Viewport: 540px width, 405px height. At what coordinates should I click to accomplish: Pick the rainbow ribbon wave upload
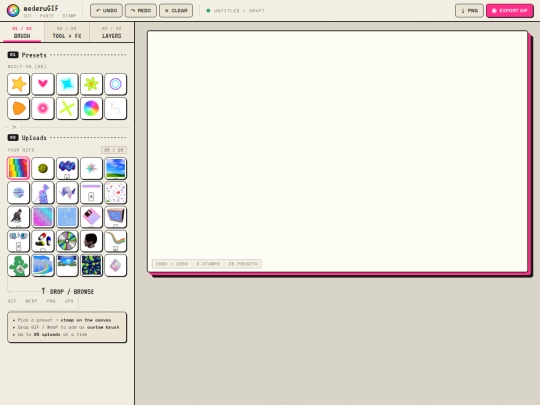coord(116,241)
